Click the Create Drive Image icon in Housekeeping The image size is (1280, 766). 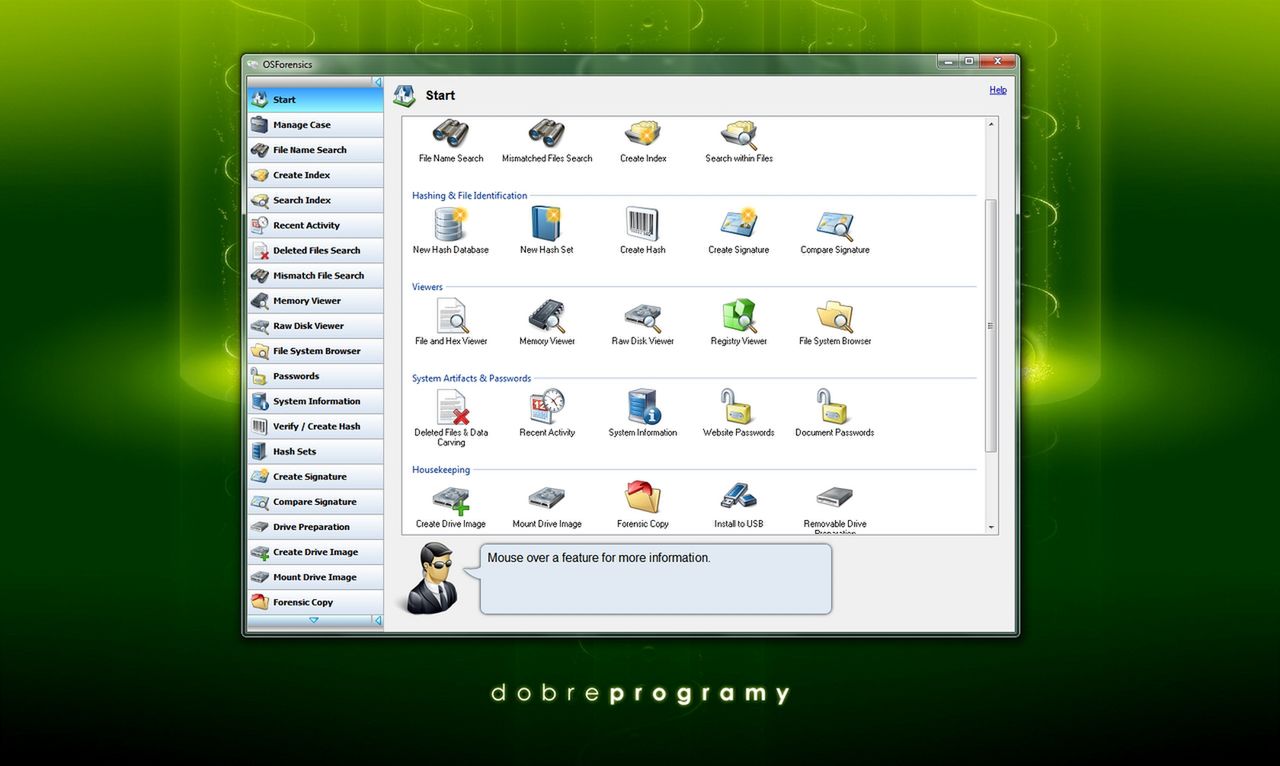click(x=451, y=499)
